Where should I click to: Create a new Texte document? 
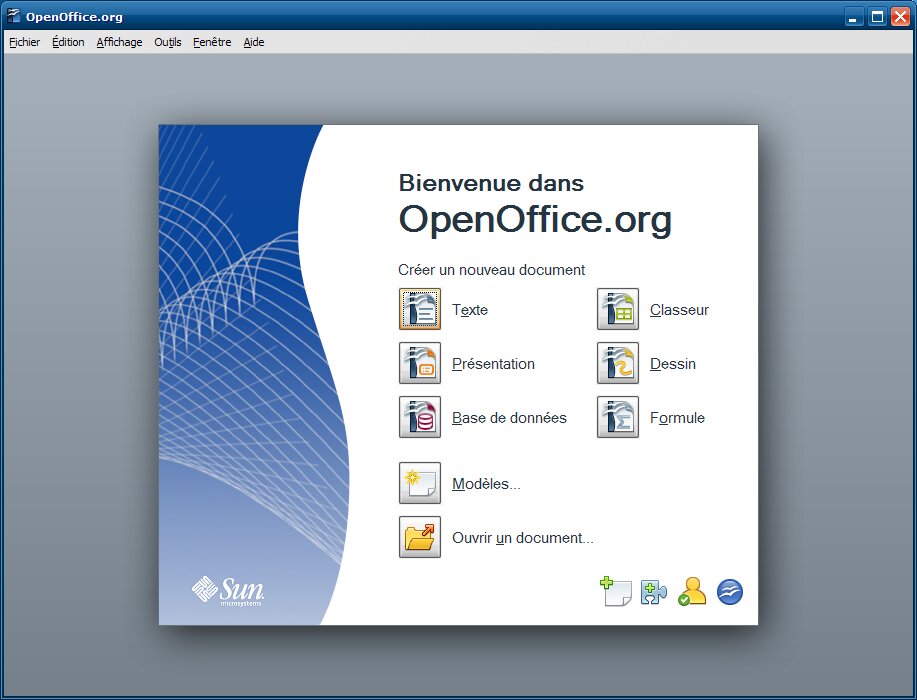tap(420, 310)
